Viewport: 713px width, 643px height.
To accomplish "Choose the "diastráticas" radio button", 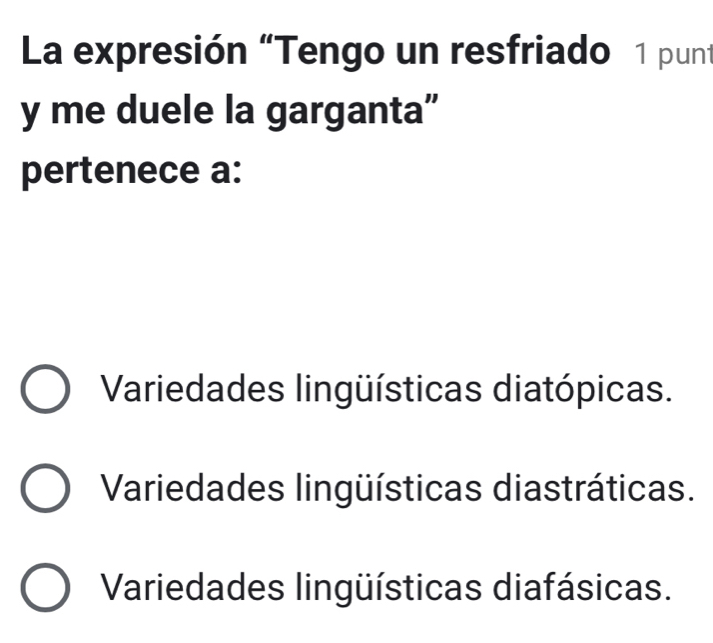I will [x=46, y=491].
